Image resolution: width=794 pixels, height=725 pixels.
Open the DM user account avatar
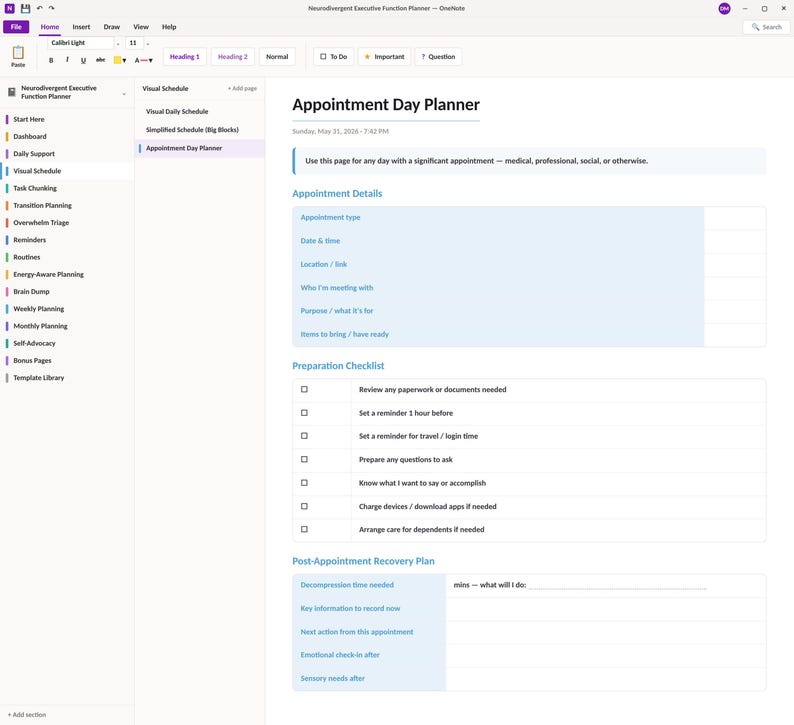725,9
